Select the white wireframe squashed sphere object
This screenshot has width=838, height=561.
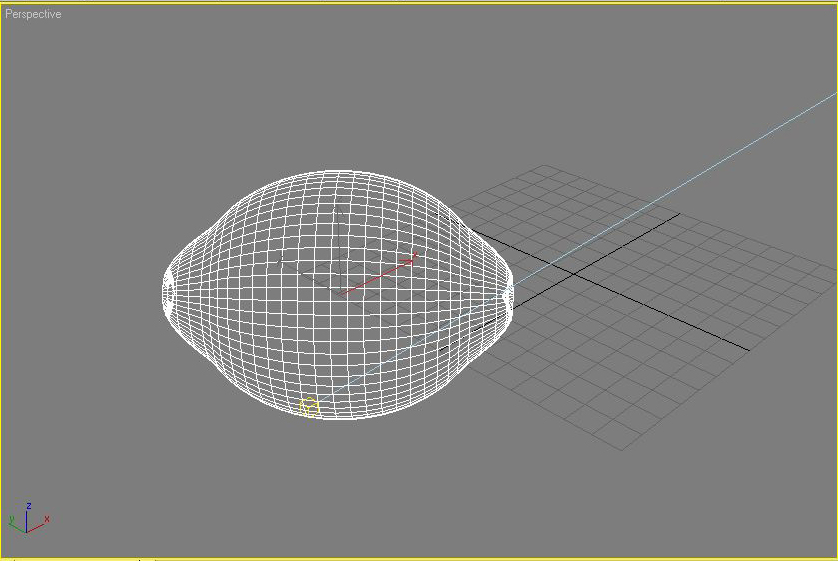pos(338,294)
